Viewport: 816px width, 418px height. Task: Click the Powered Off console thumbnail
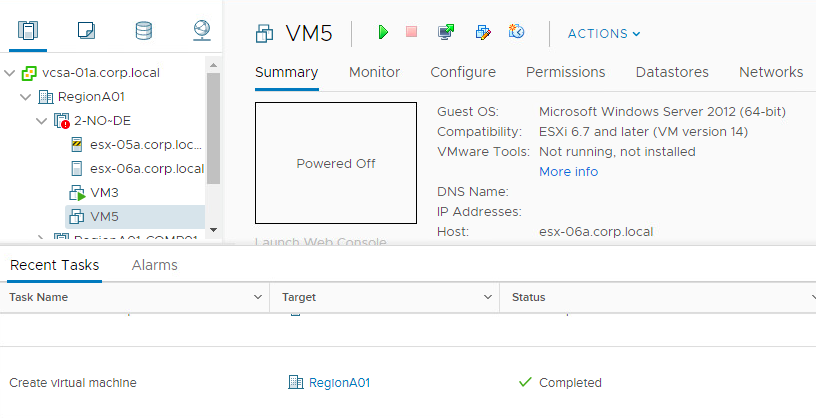point(336,163)
